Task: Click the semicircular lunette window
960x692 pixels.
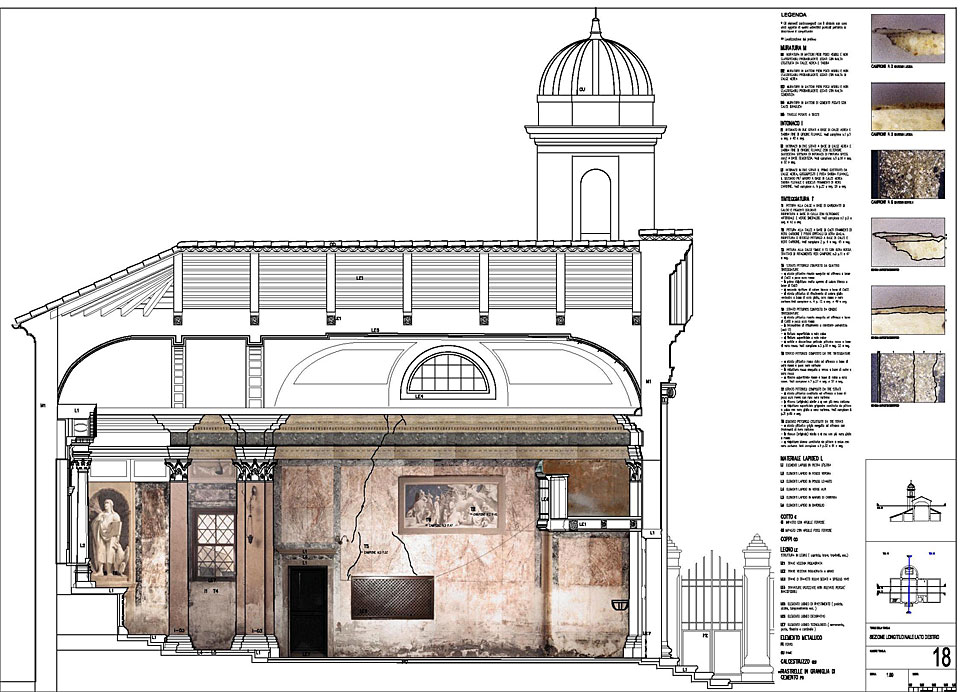Action: coord(449,372)
